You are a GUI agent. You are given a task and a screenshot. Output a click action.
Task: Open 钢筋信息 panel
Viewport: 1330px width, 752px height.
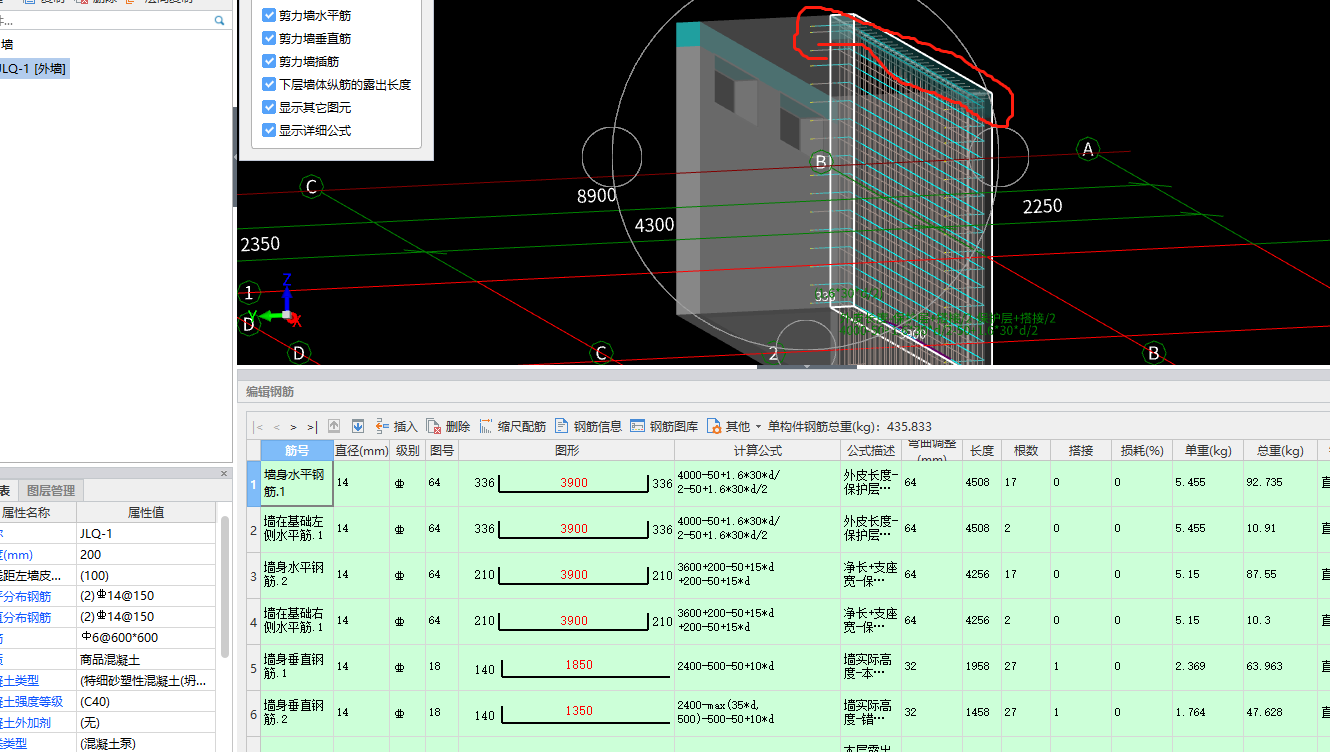click(x=588, y=426)
